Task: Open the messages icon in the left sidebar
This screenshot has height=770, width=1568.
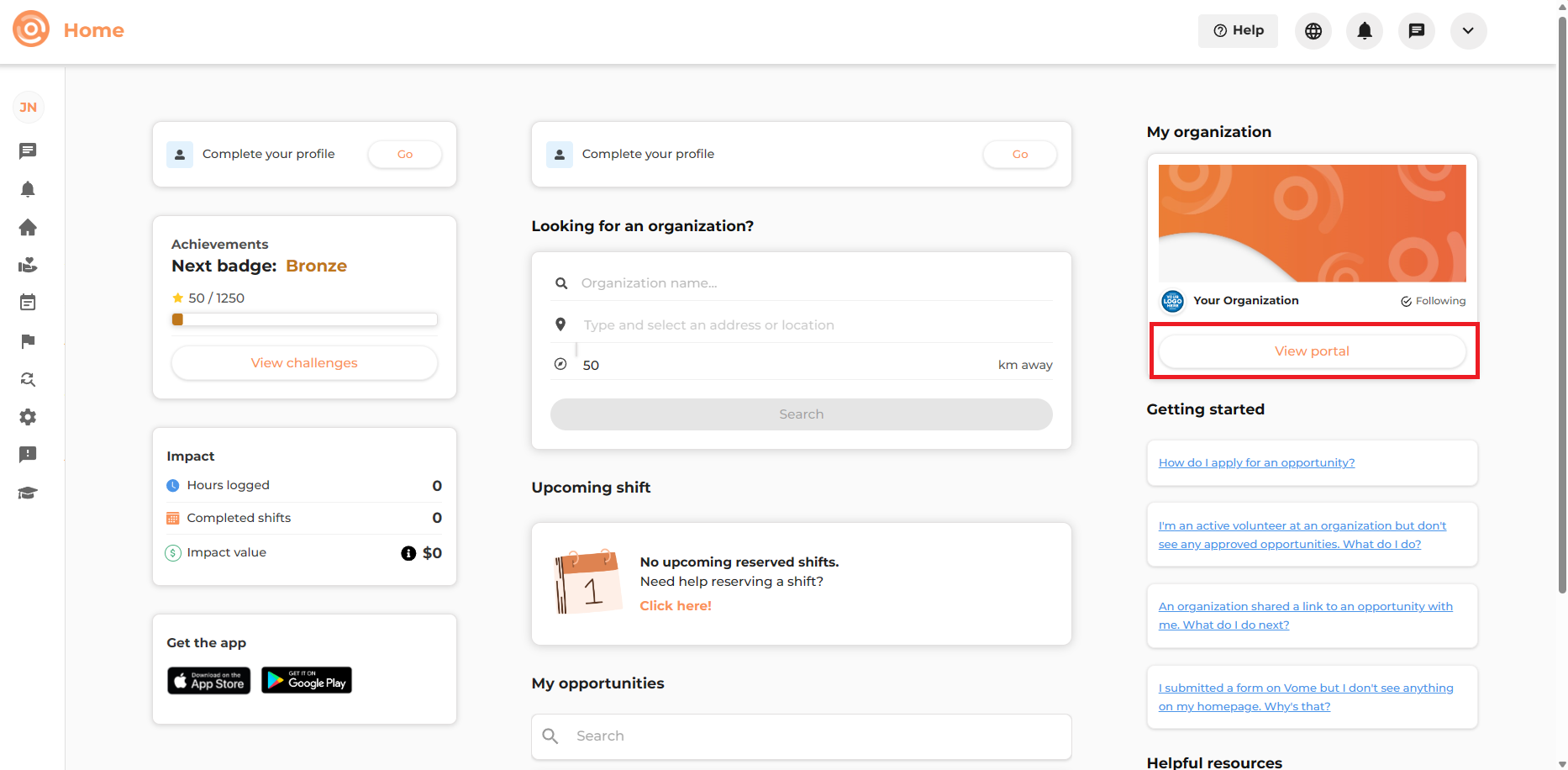Action: point(28,151)
